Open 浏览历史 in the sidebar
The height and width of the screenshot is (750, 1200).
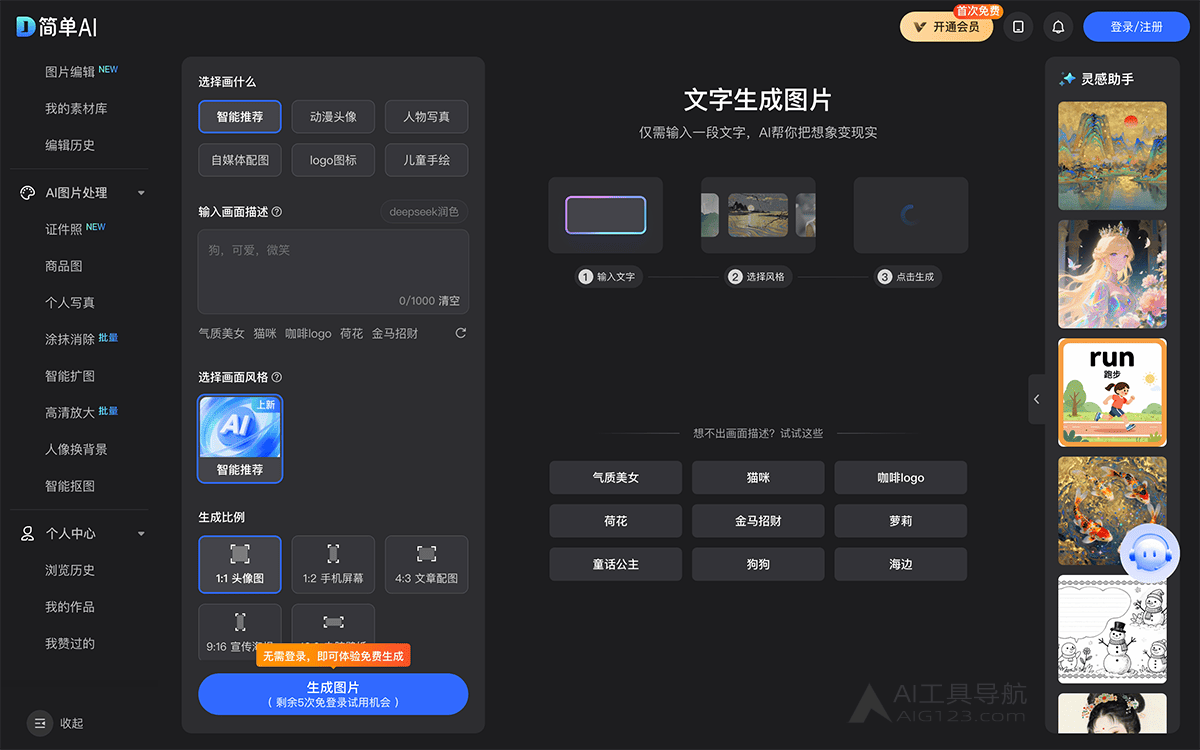pyautogui.click(x=70, y=570)
